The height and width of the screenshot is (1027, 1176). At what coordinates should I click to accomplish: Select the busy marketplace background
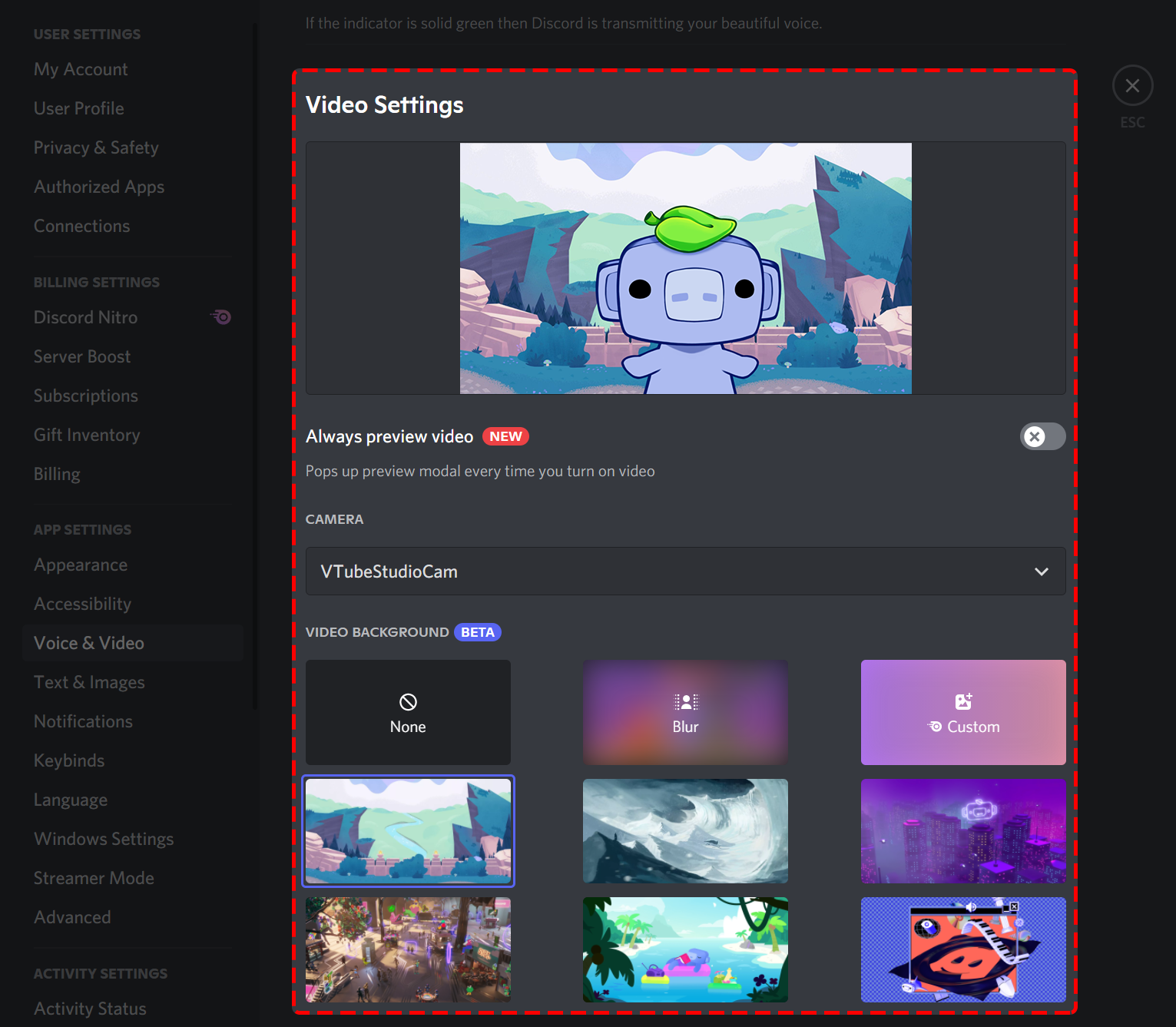[x=408, y=949]
